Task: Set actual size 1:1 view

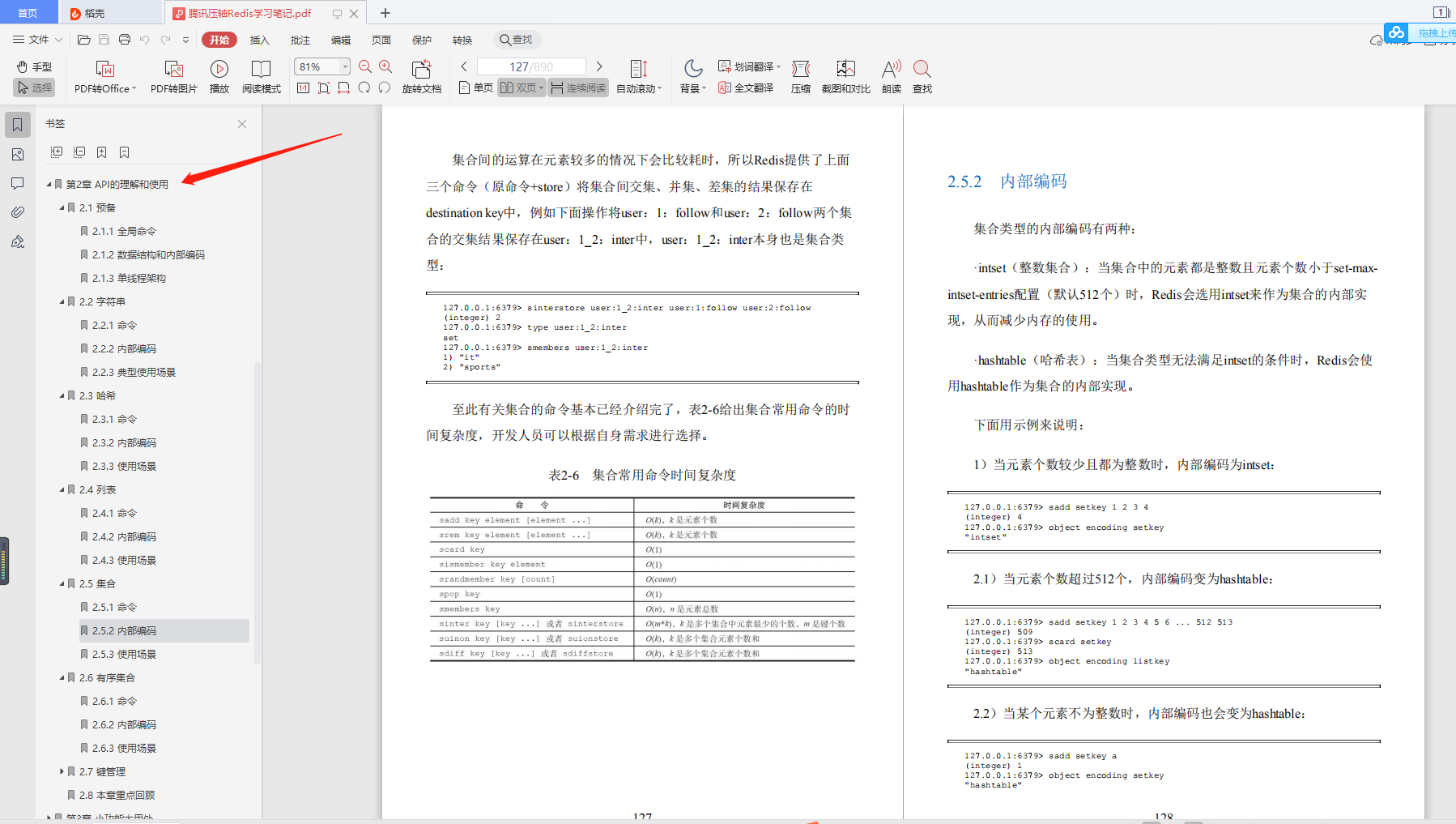Action: [303, 88]
